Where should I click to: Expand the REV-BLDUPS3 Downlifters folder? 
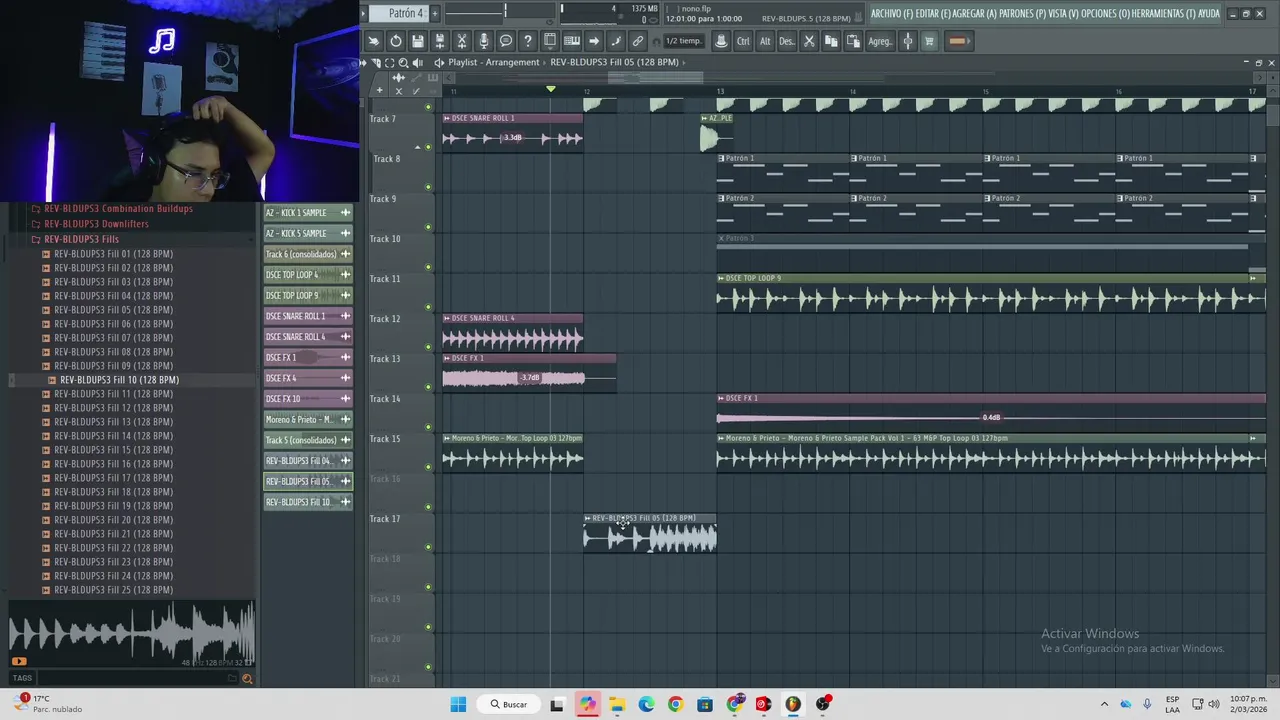click(96, 224)
